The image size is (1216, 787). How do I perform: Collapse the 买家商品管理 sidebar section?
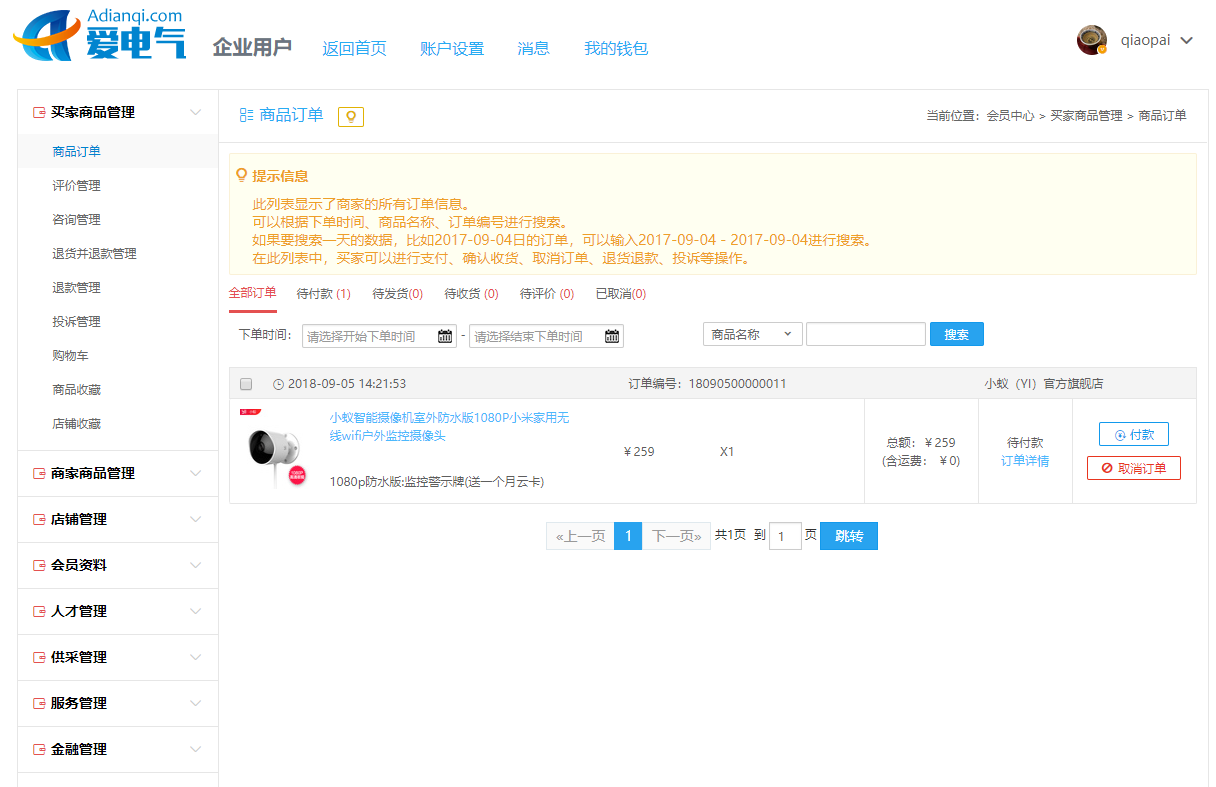point(196,112)
